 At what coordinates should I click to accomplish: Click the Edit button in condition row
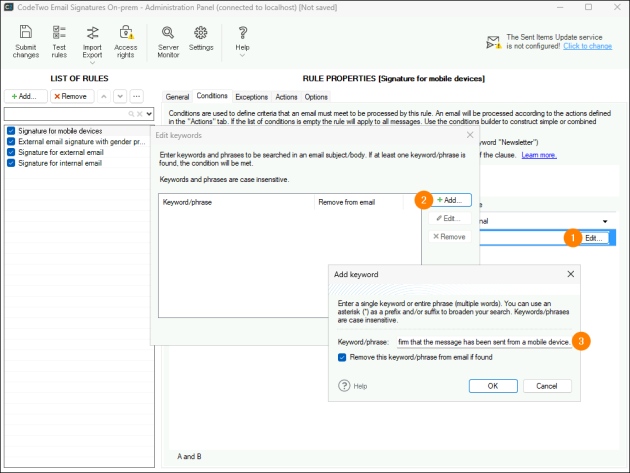click(594, 238)
